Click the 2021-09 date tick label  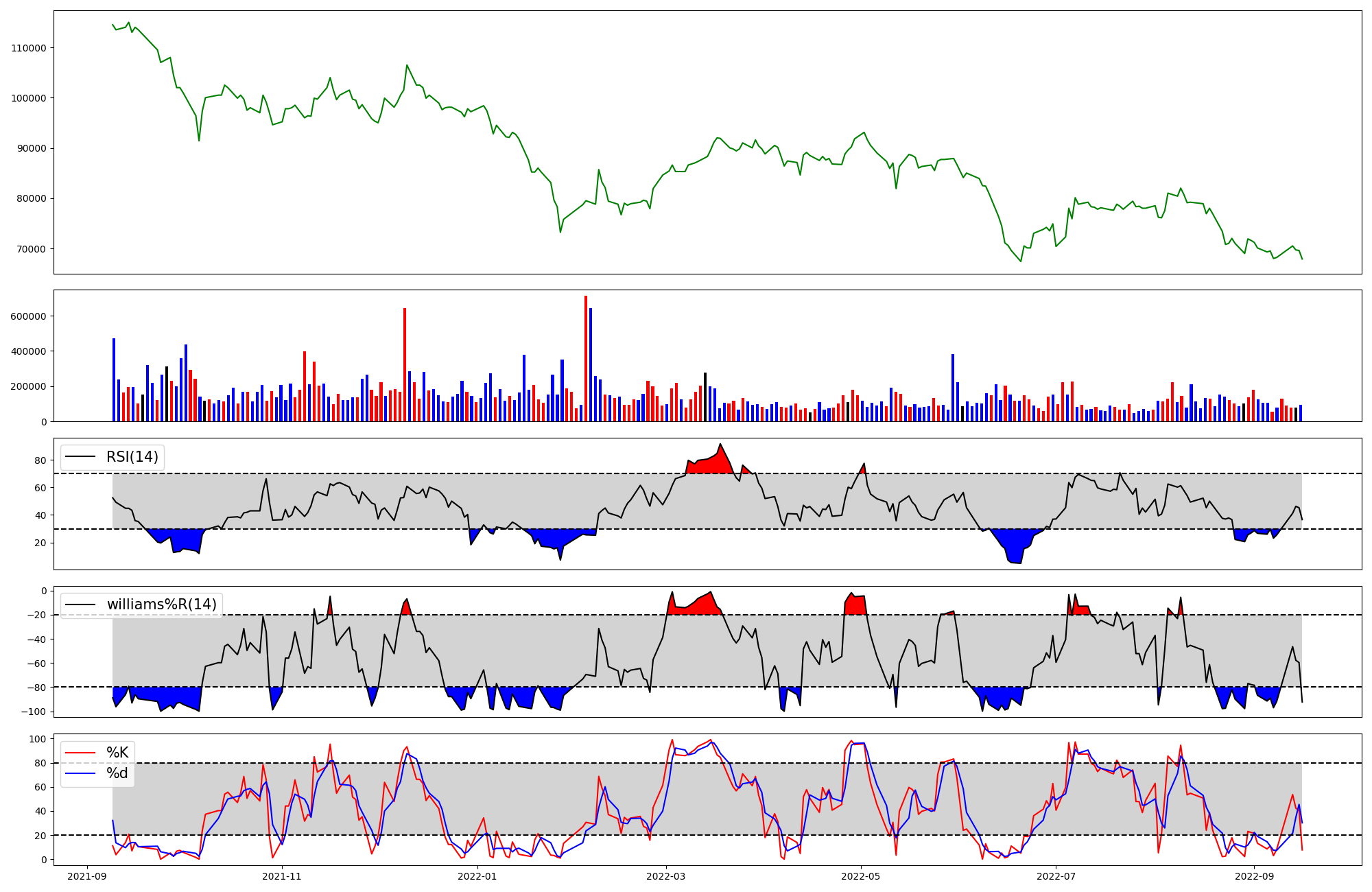pos(87,876)
